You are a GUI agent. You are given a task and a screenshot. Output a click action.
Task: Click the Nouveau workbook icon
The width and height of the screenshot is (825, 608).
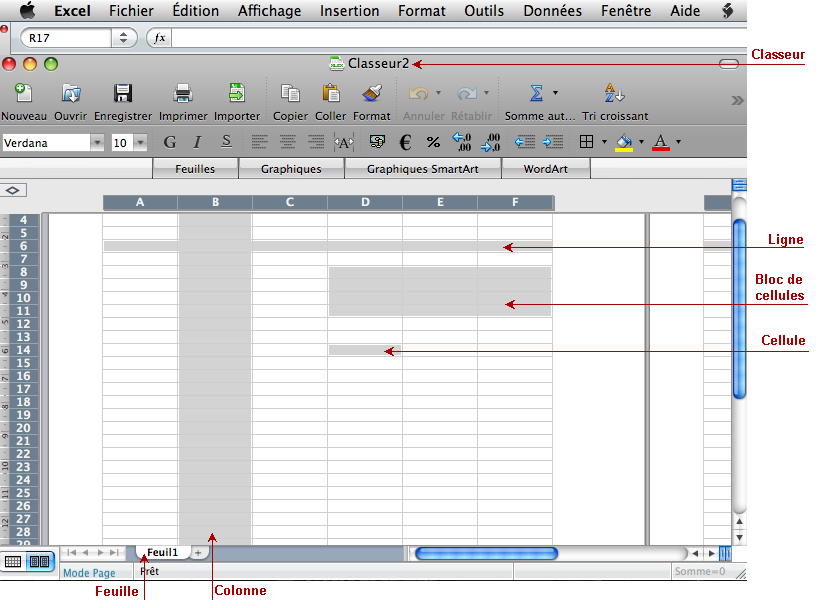pos(23,94)
